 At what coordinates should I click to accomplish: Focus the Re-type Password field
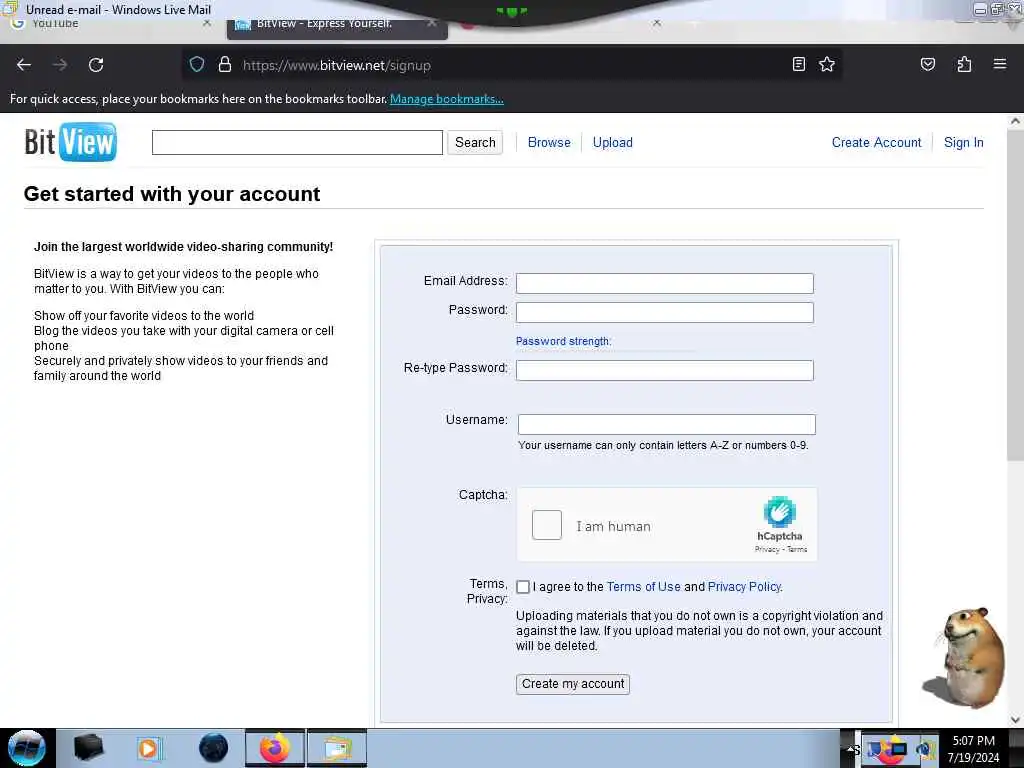pos(665,370)
